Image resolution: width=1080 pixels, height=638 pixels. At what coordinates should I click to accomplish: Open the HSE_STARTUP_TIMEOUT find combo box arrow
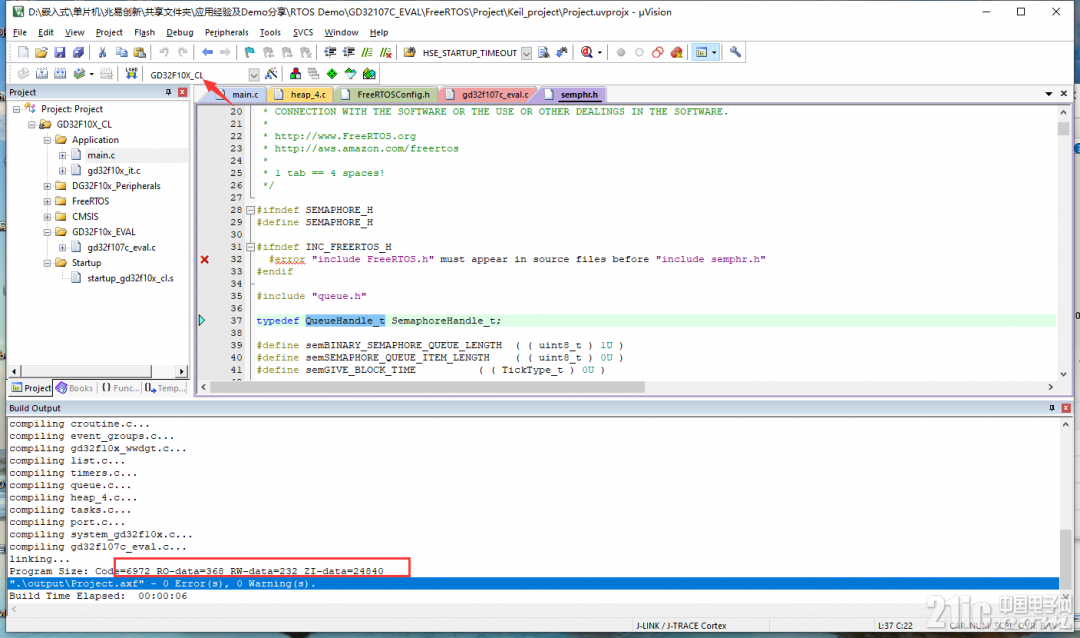pos(526,53)
